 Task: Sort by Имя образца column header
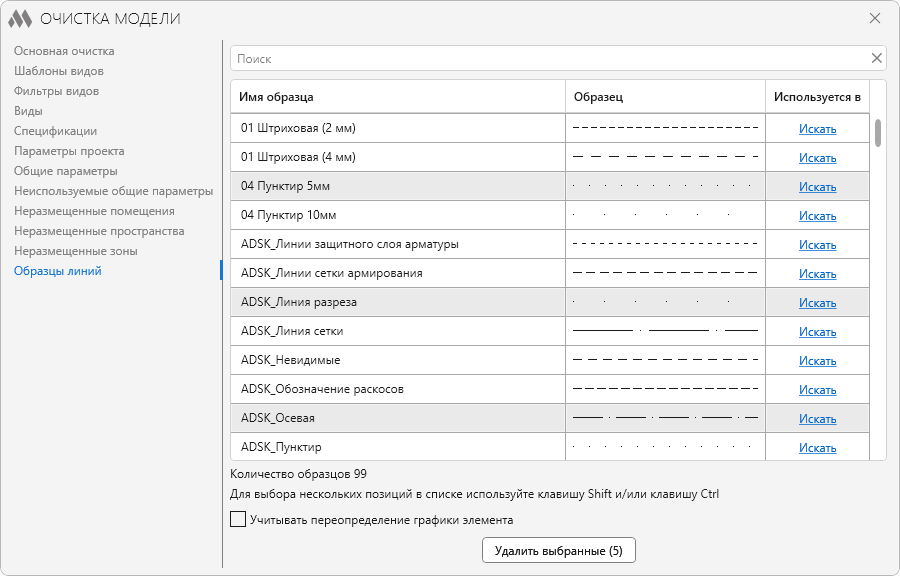point(398,97)
